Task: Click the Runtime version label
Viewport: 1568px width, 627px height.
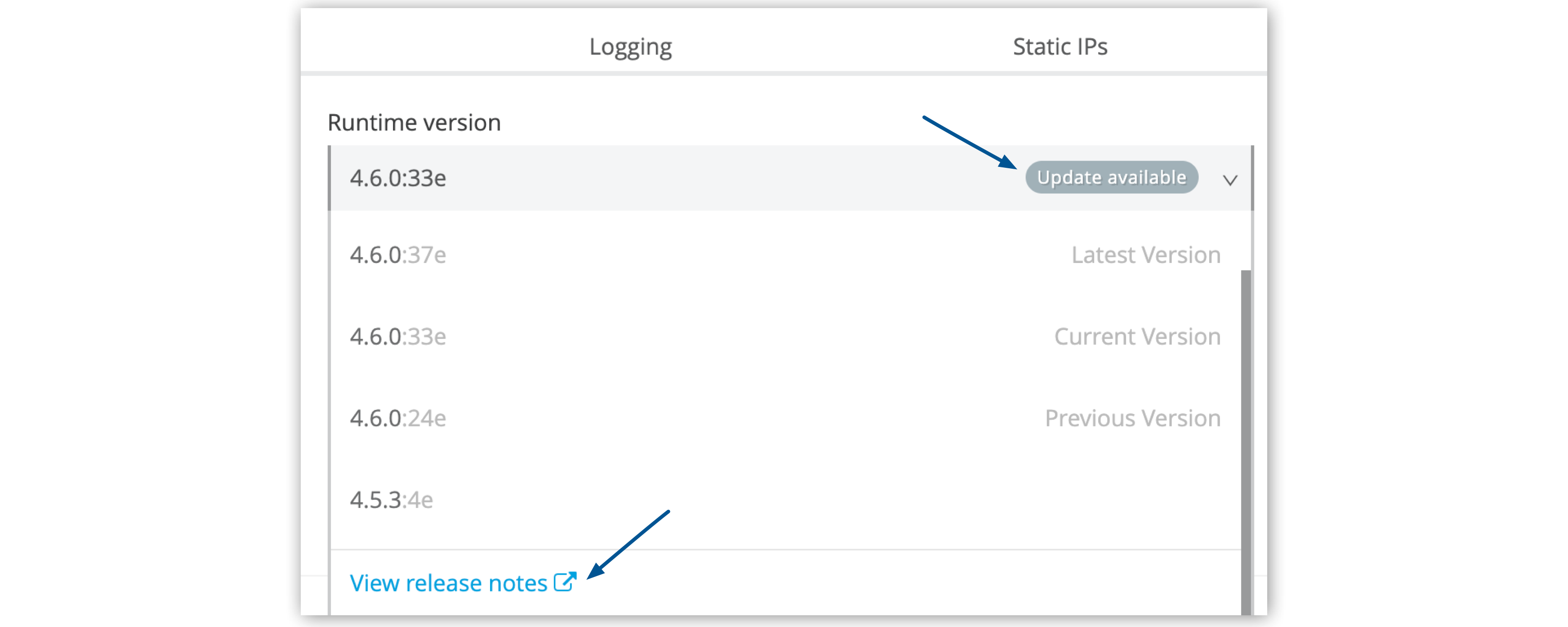Action: 414,122
